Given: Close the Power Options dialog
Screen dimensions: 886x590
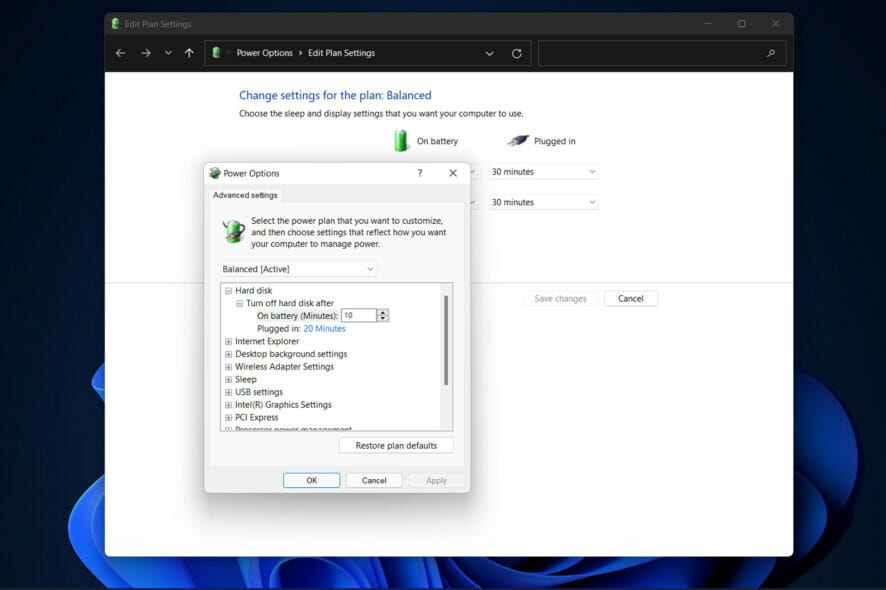Looking at the screenshot, I should coord(453,173).
